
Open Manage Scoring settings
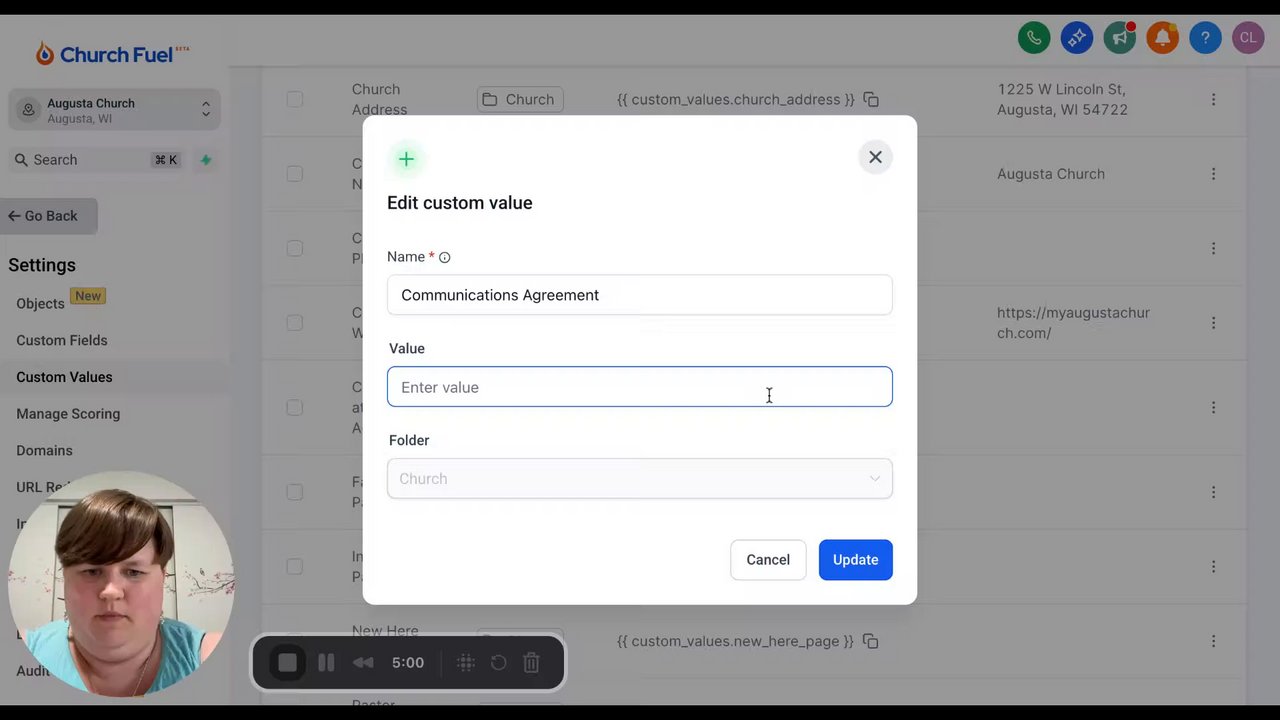[x=68, y=414]
